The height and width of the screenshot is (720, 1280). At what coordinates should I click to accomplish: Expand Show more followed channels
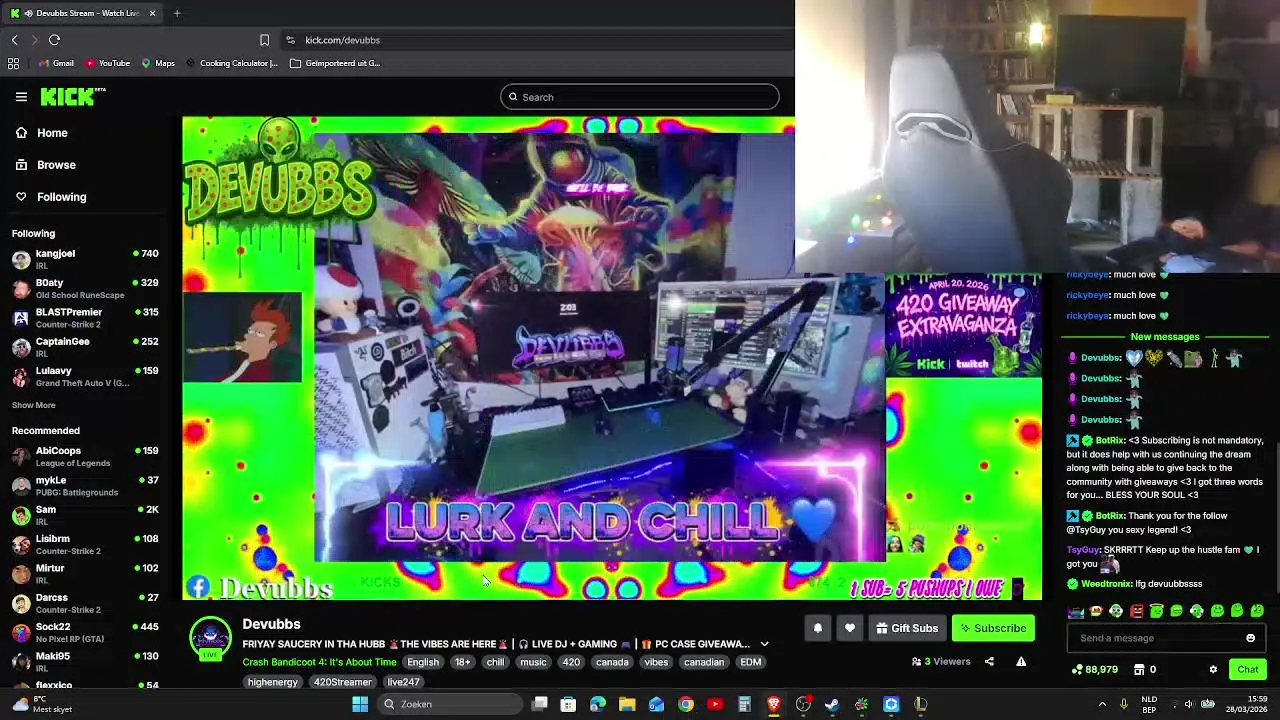33,405
